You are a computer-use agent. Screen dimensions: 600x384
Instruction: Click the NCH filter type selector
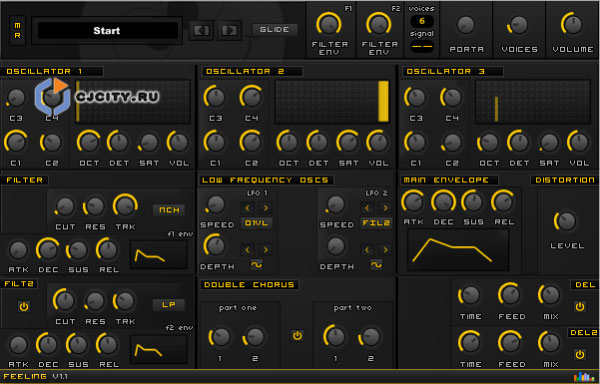[169, 210]
